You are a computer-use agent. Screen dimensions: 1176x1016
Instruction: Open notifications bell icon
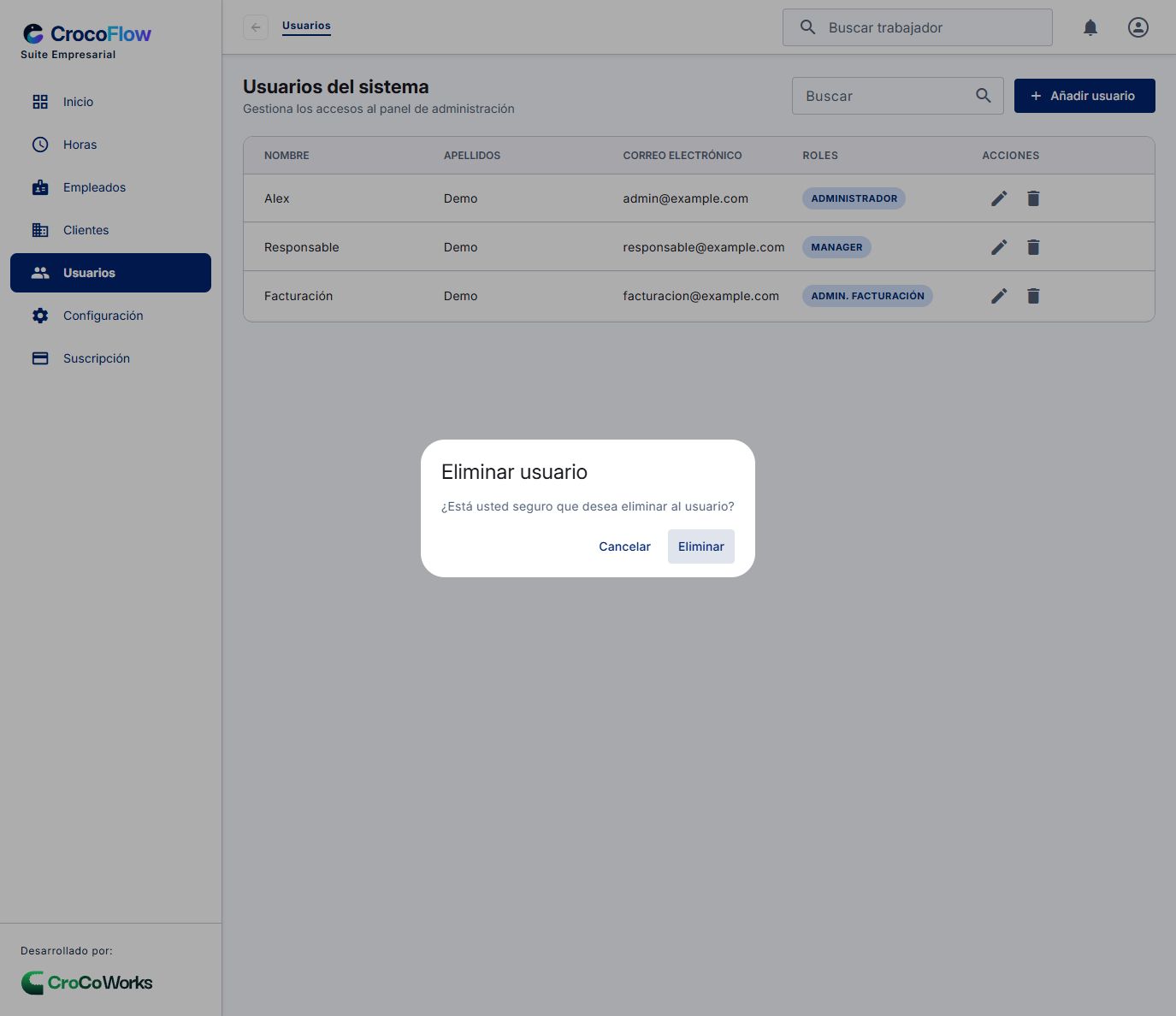coord(1090,27)
